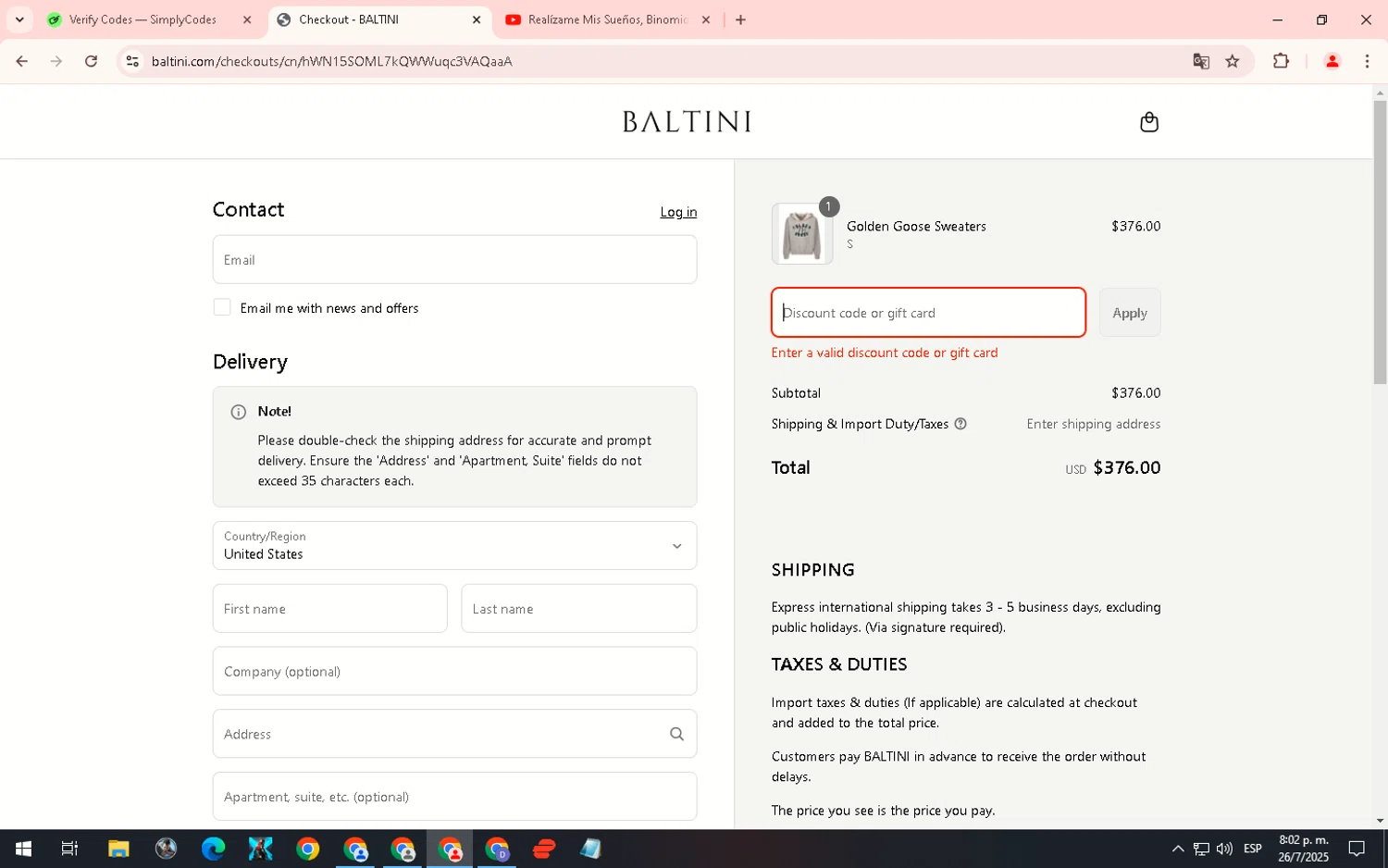
Task: Launch Microsoft Edge from the taskbar
Action: pyautogui.click(x=213, y=849)
